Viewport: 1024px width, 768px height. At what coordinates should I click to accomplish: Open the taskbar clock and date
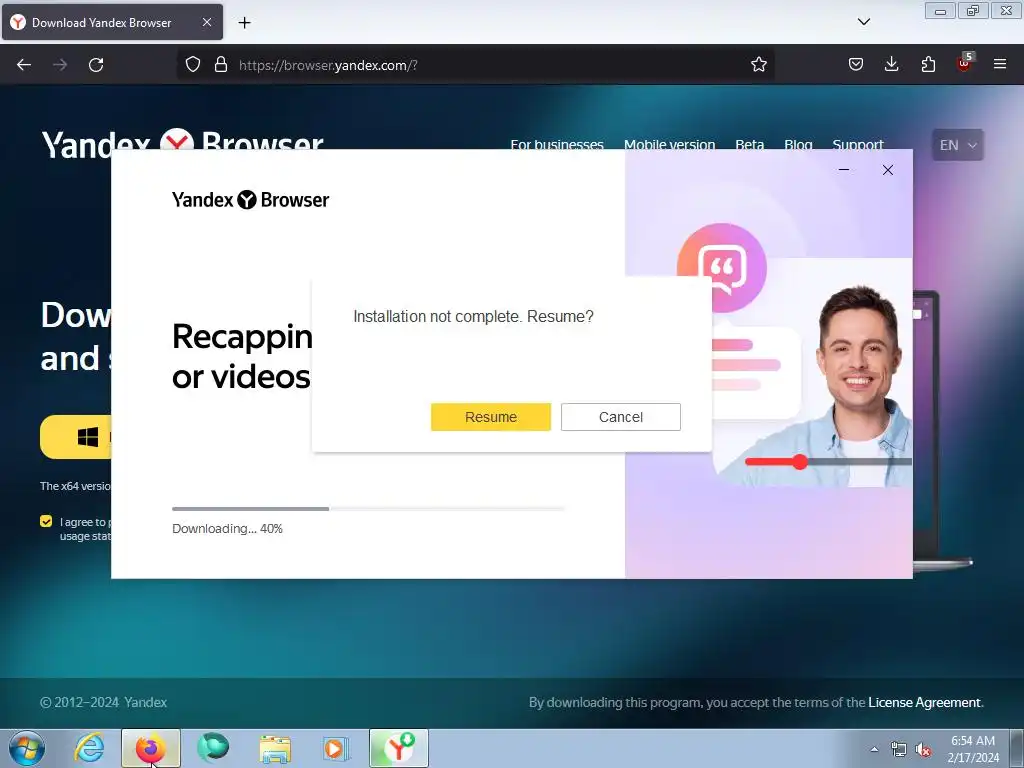coord(973,749)
